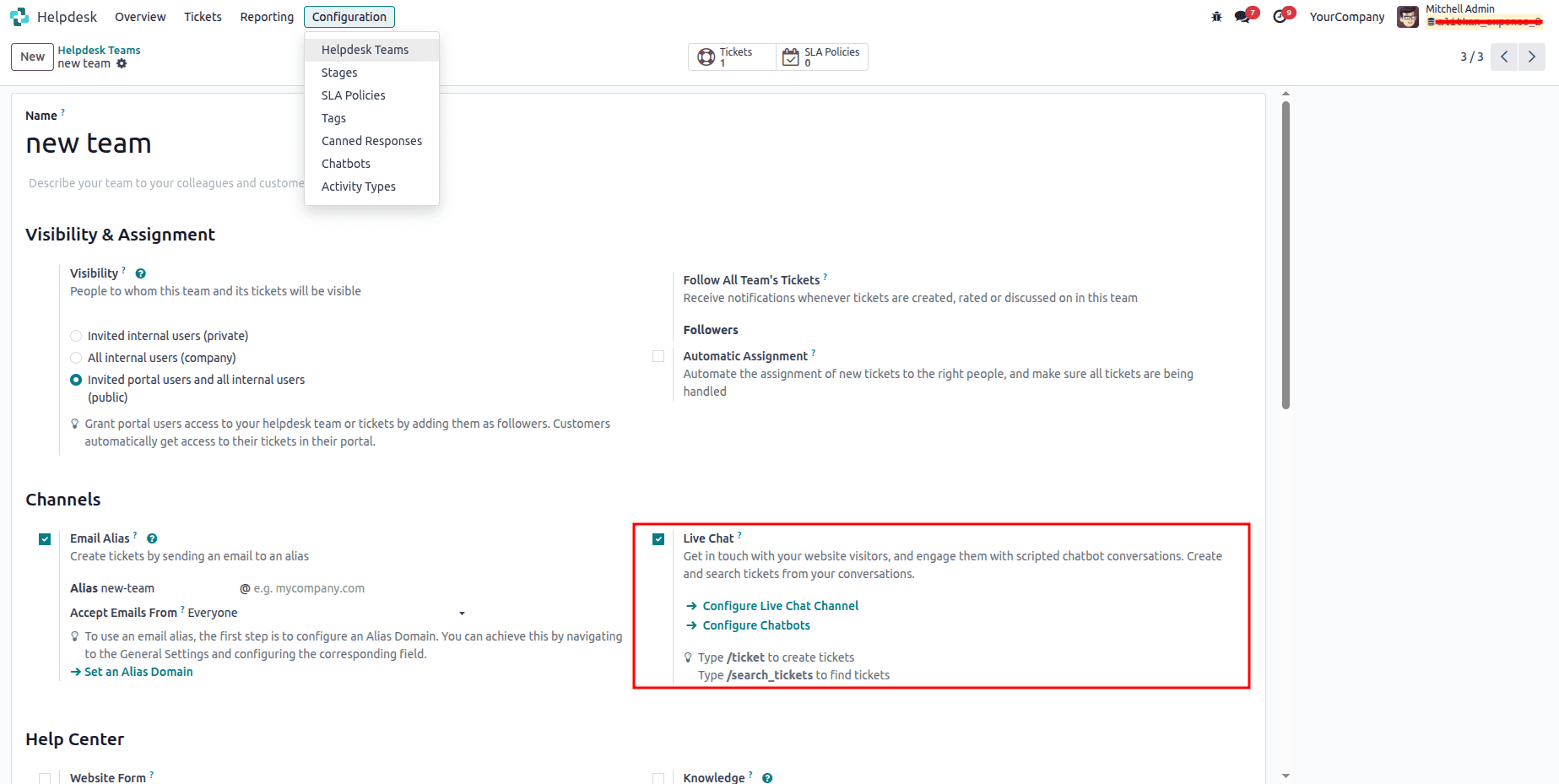
Task: Open the Reporting menu
Action: coord(266,16)
